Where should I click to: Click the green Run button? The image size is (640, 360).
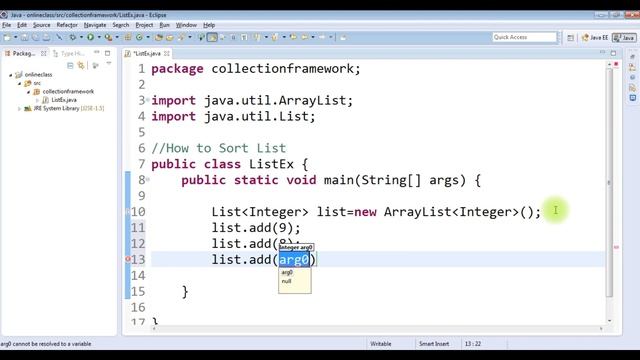coord(90,38)
